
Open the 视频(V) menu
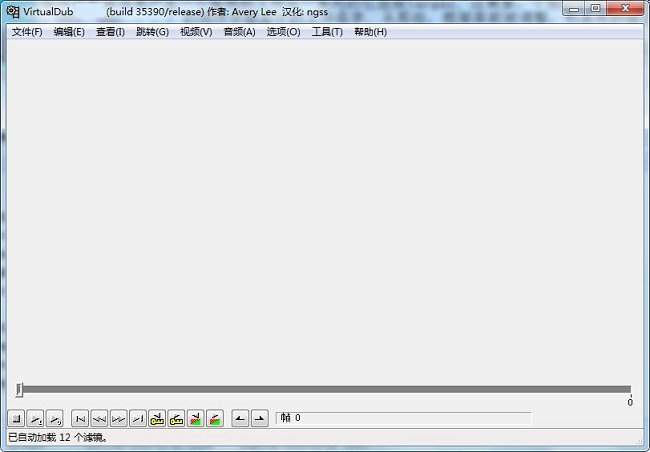pos(196,32)
